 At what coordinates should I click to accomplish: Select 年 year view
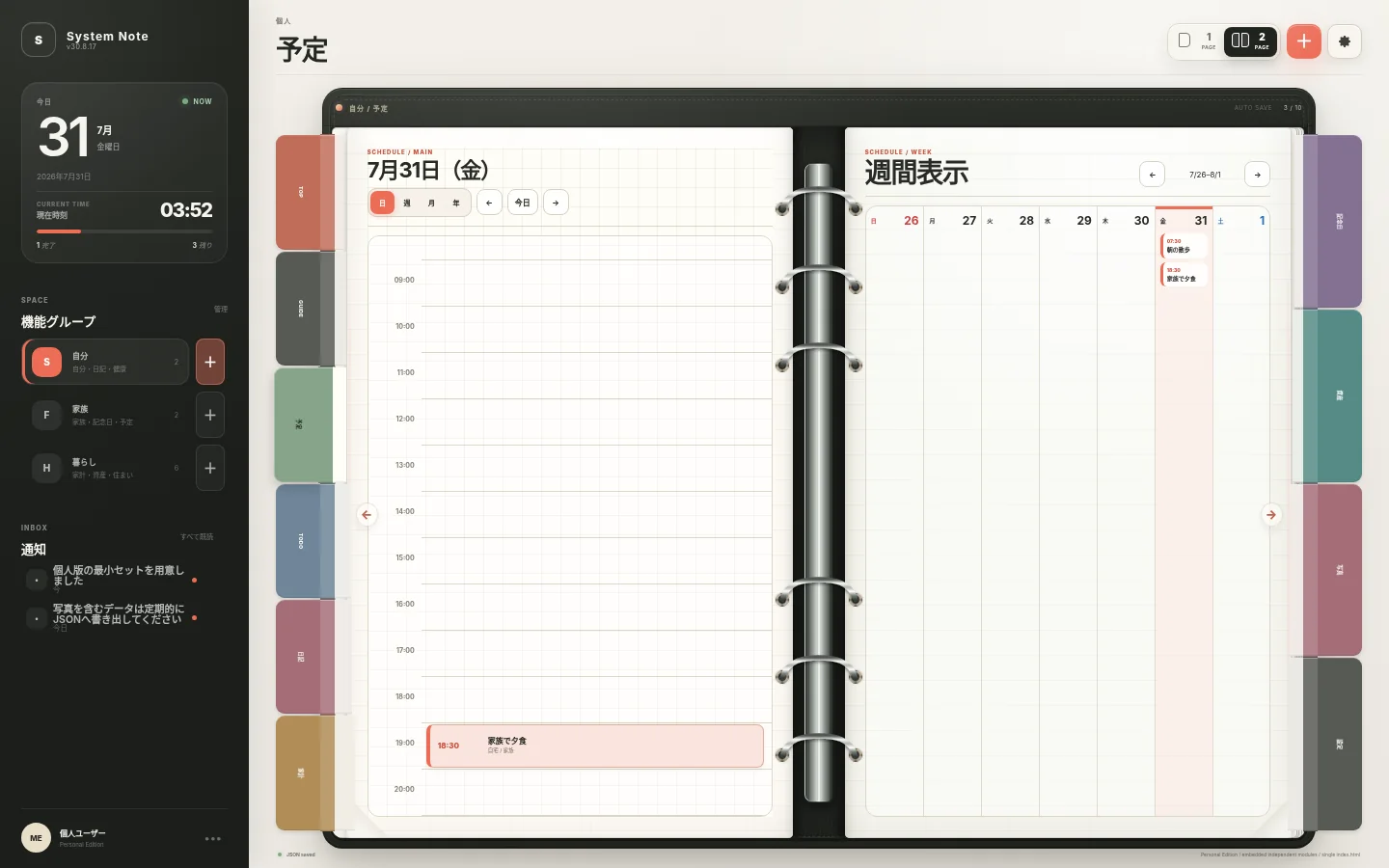click(456, 203)
